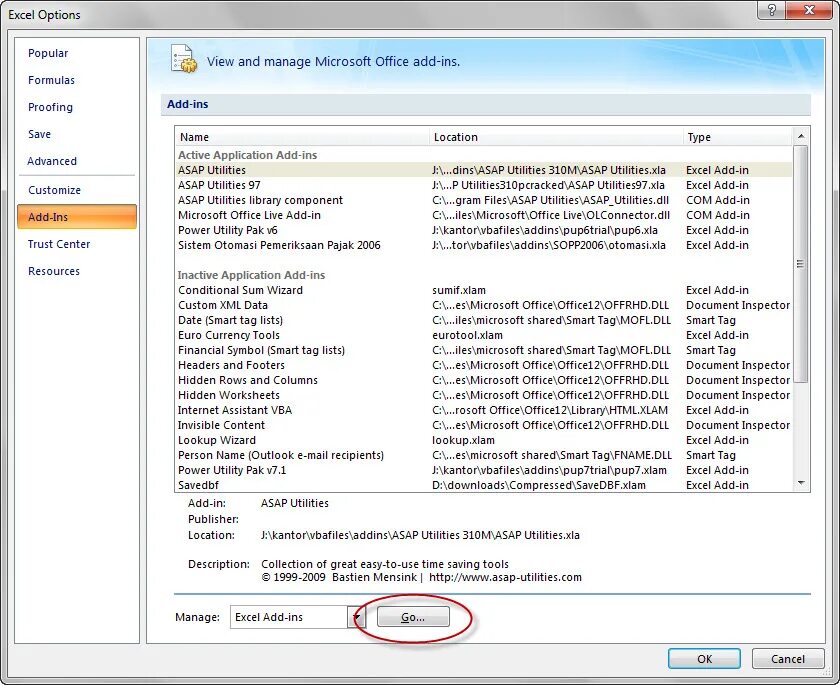Select the ASAP Utilities 97 row

tap(484, 185)
